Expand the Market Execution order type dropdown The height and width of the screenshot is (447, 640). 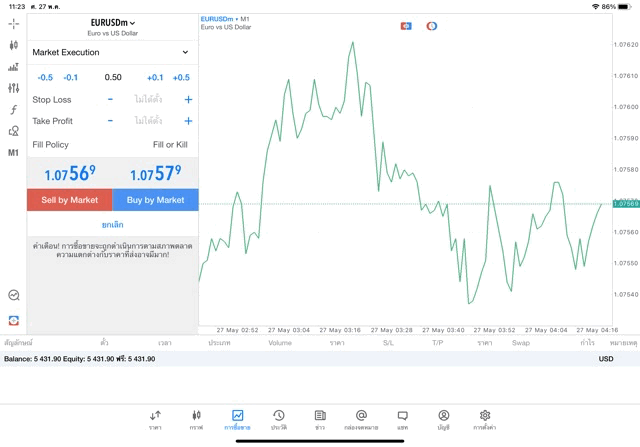(x=111, y=52)
